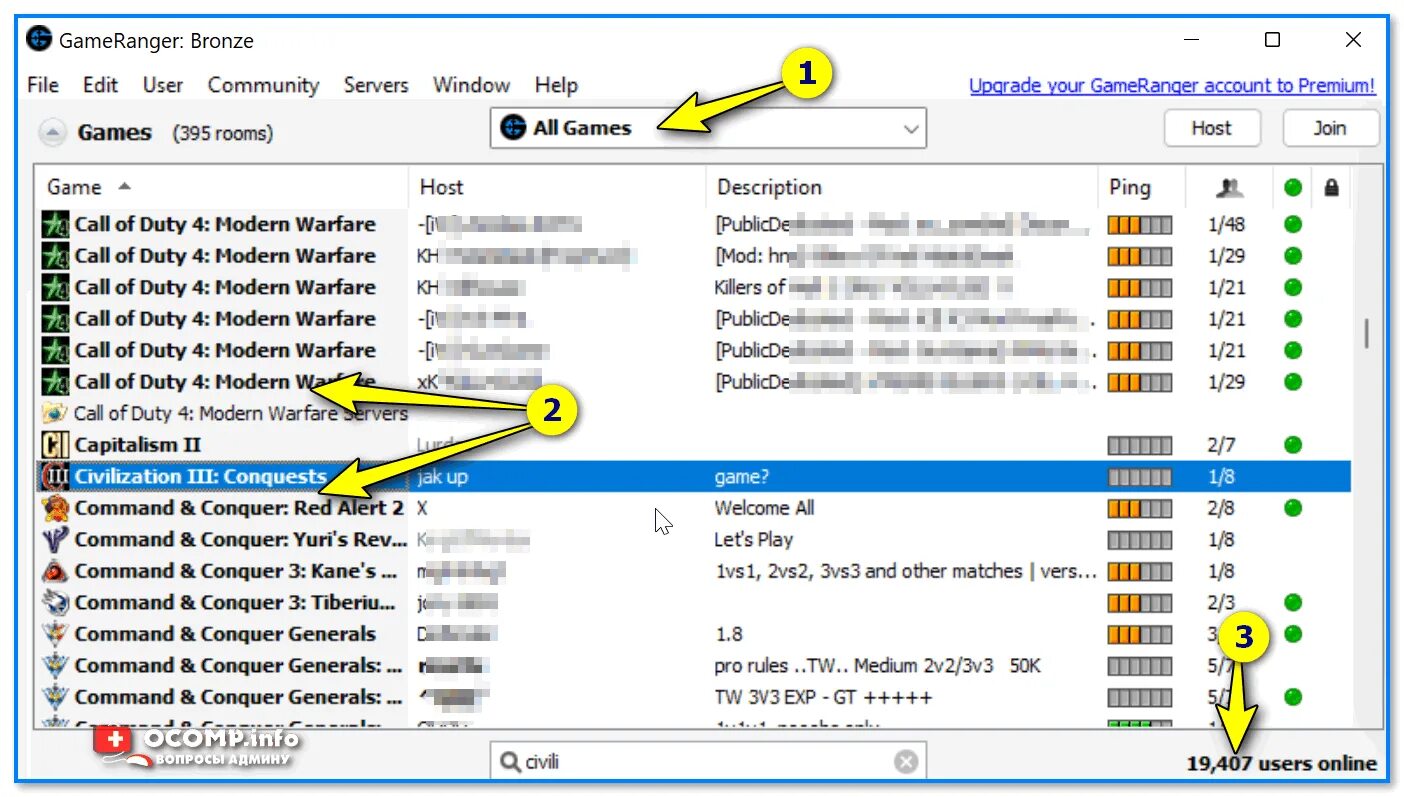The image size is (1404, 797).
Task: Click the vertical scrollbar of the games list
Action: tap(1366, 334)
